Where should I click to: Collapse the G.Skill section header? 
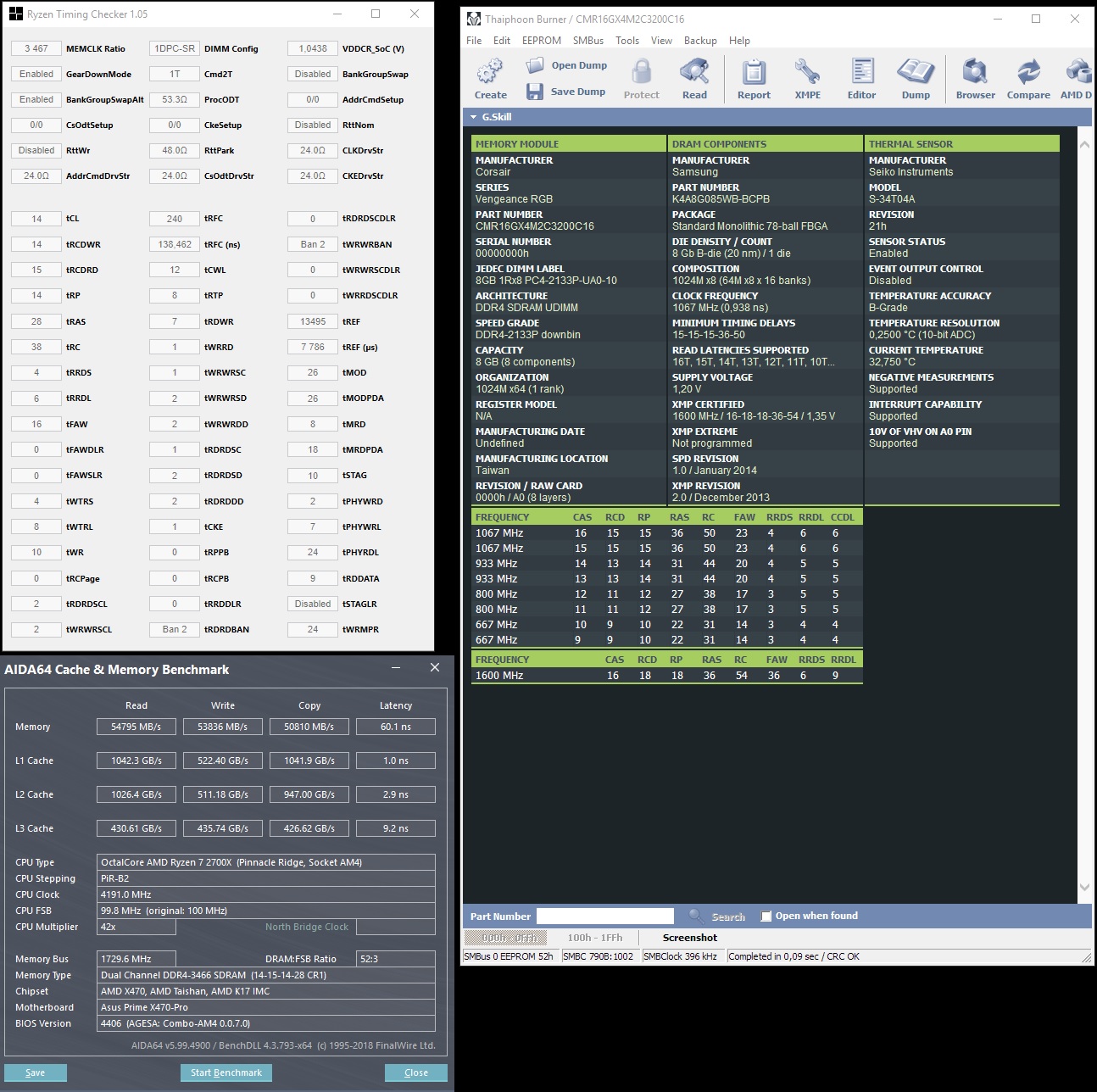(474, 117)
